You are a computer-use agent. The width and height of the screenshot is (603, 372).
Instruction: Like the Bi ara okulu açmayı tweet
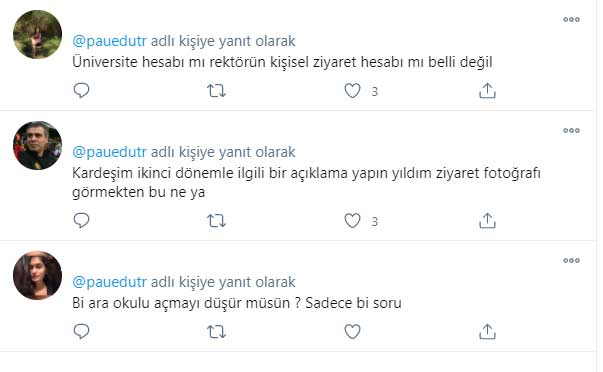352,332
